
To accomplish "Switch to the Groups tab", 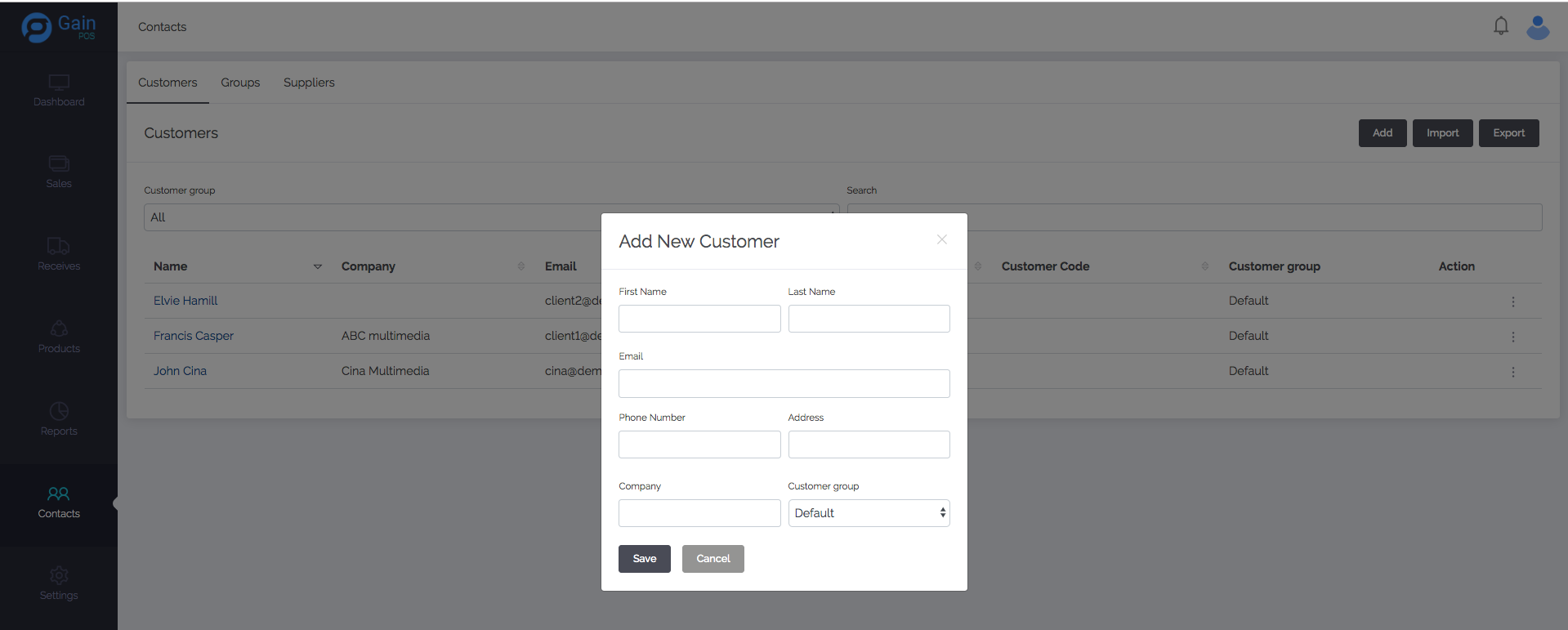I will [x=240, y=83].
